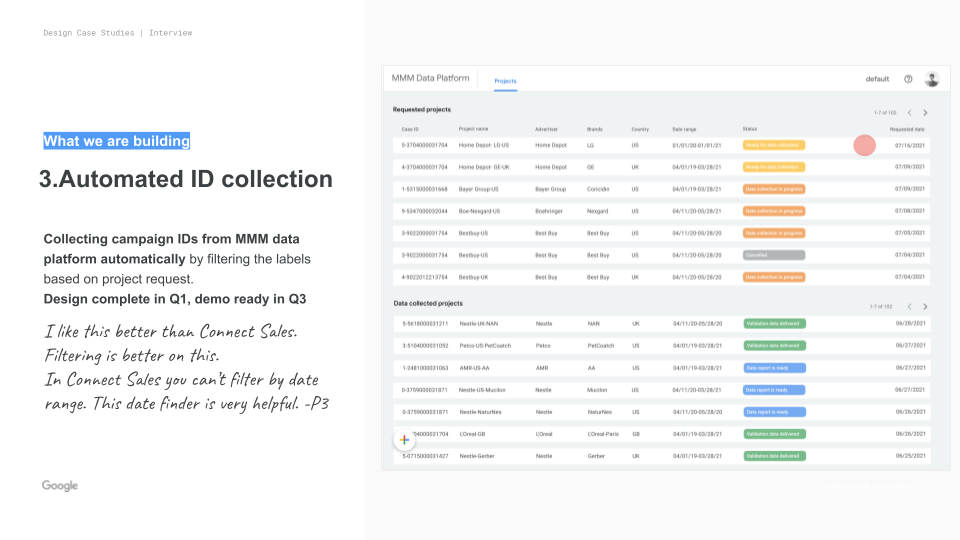Sort by the Country column header
Screen dimensions: 960x540
pos(640,129)
